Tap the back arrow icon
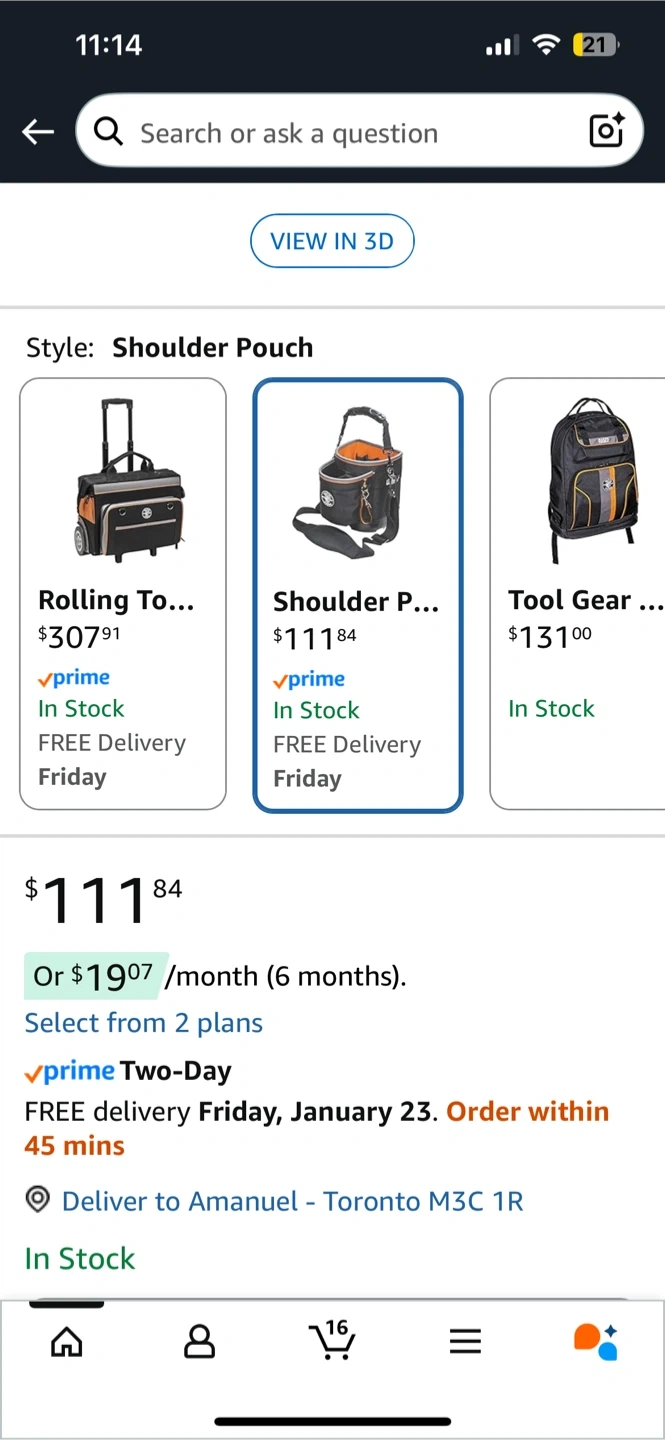665x1440 pixels. 38,132
